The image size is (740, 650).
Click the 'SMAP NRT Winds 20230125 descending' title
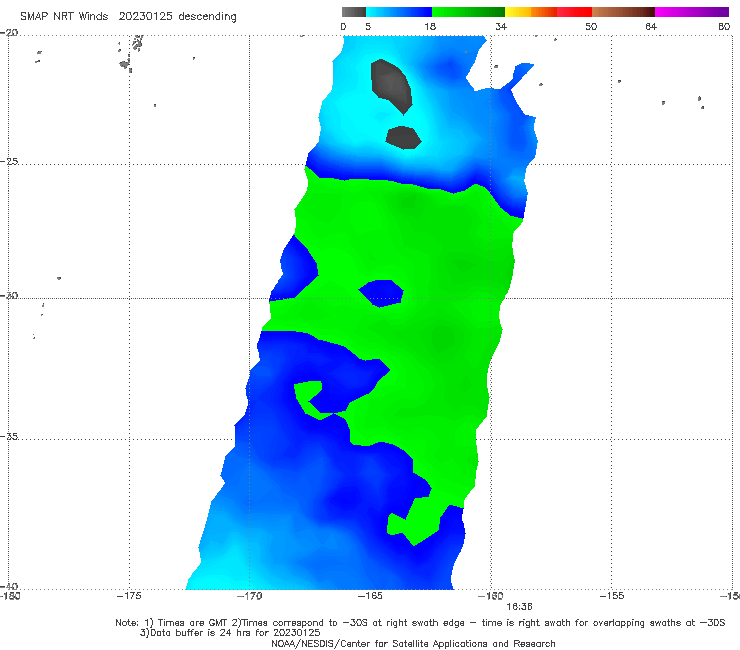coord(128,16)
